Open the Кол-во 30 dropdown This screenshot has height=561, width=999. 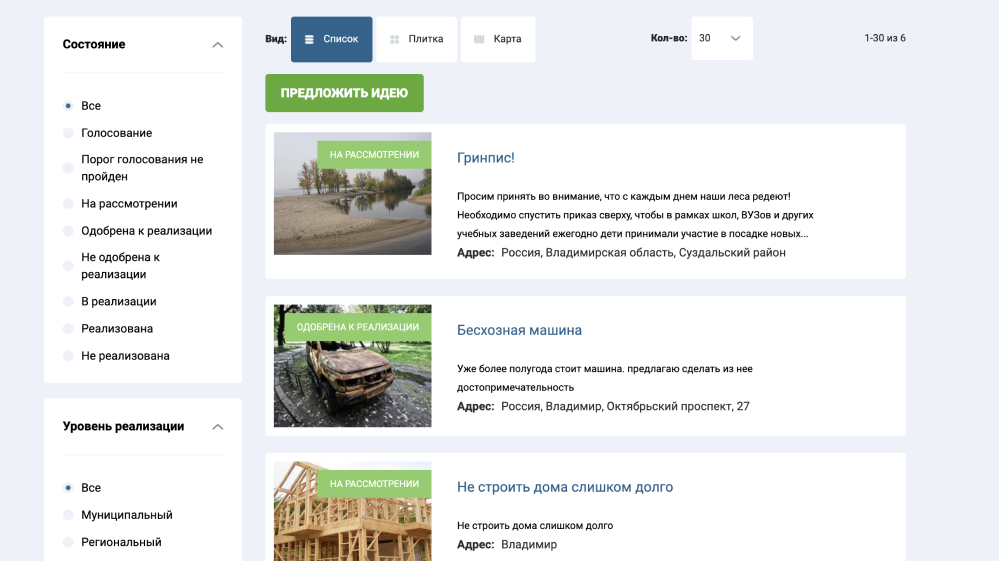(x=722, y=38)
